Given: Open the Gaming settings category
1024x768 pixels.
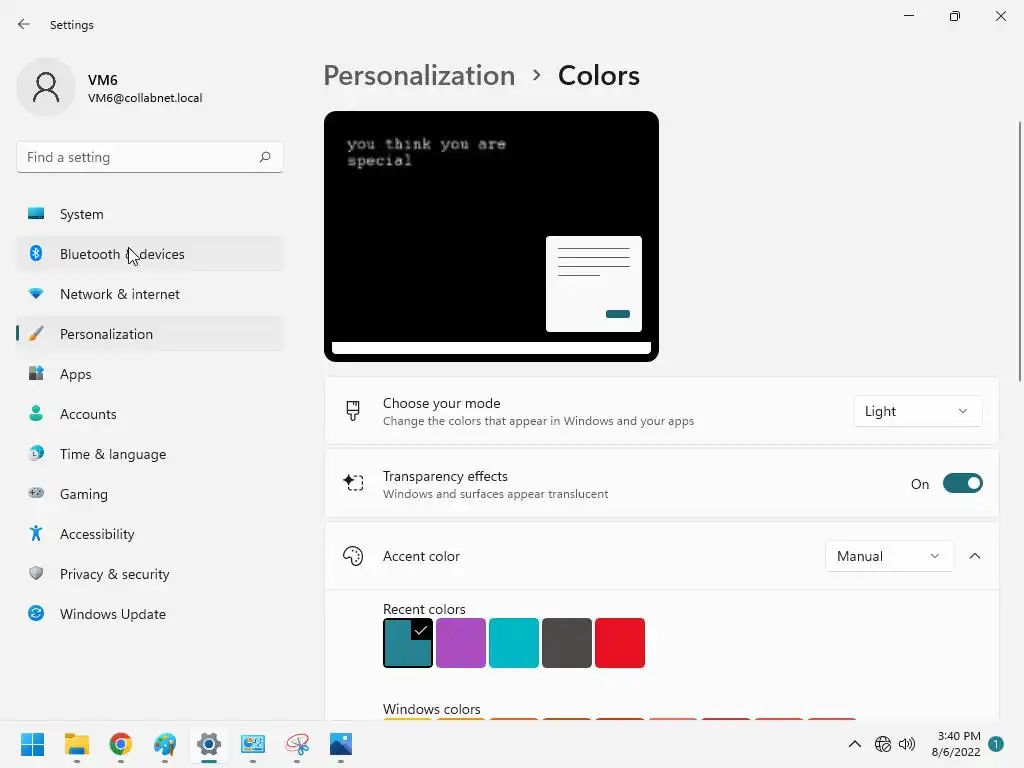Looking at the screenshot, I should point(150,494).
